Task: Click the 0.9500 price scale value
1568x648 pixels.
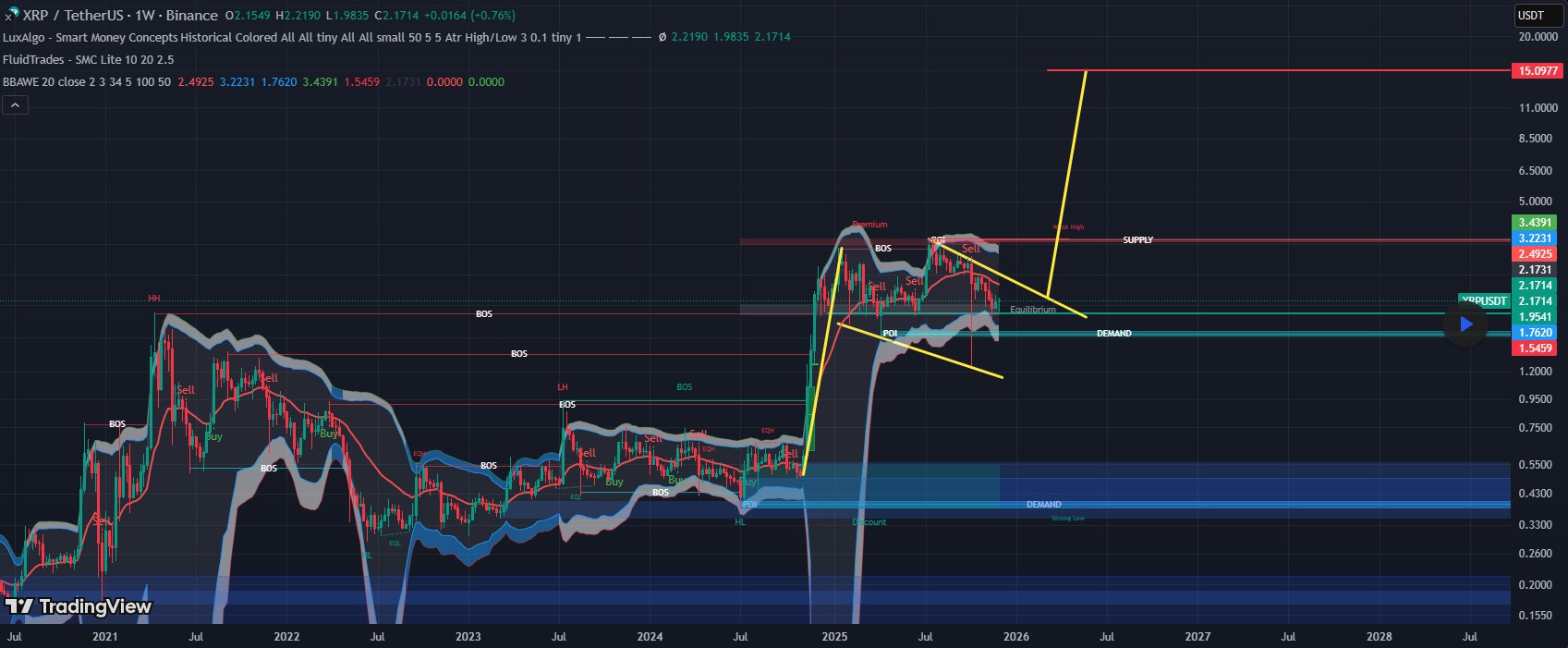Action: 1536,399
